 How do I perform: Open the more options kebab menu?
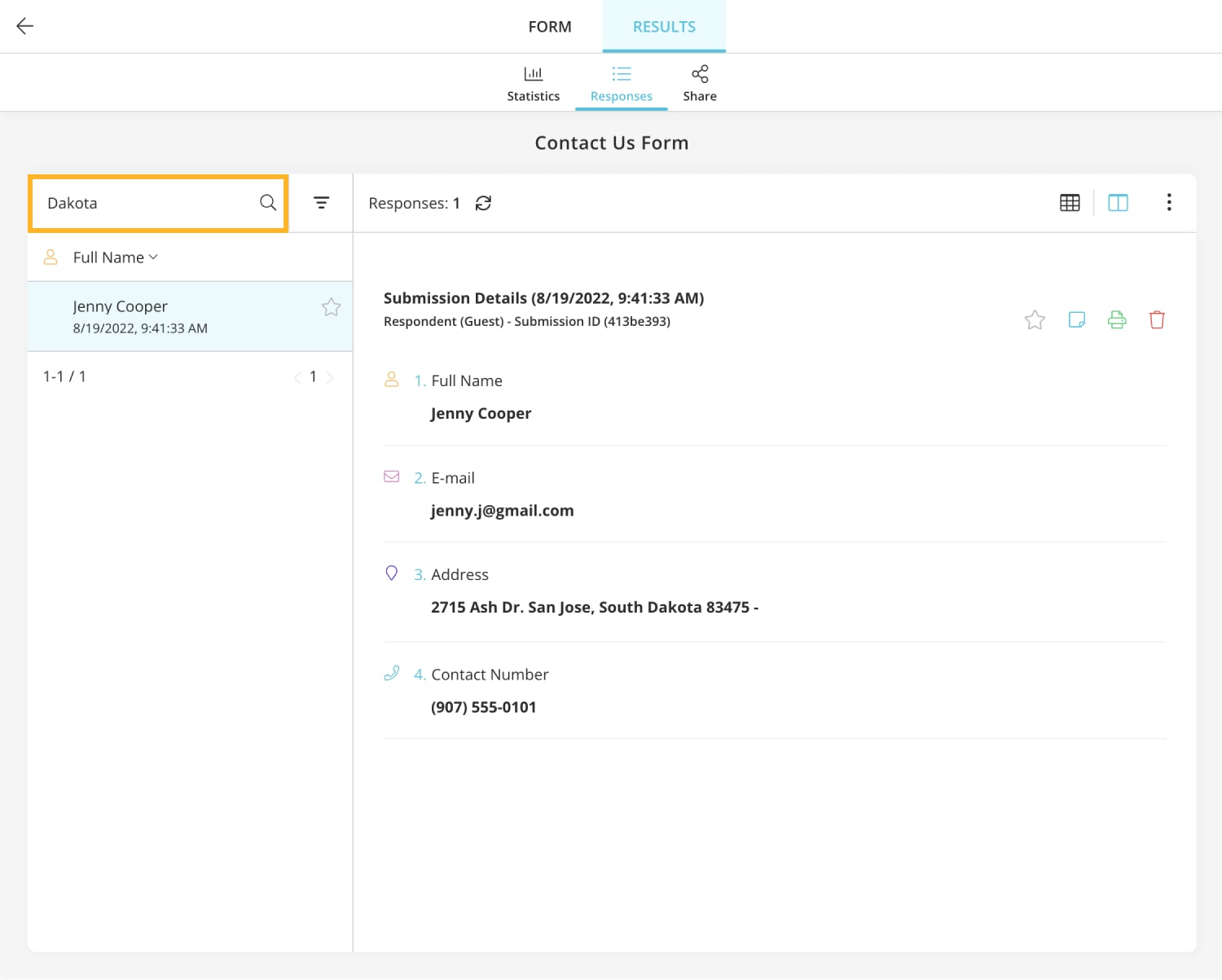pyautogui.click(x=1169, y=202)
